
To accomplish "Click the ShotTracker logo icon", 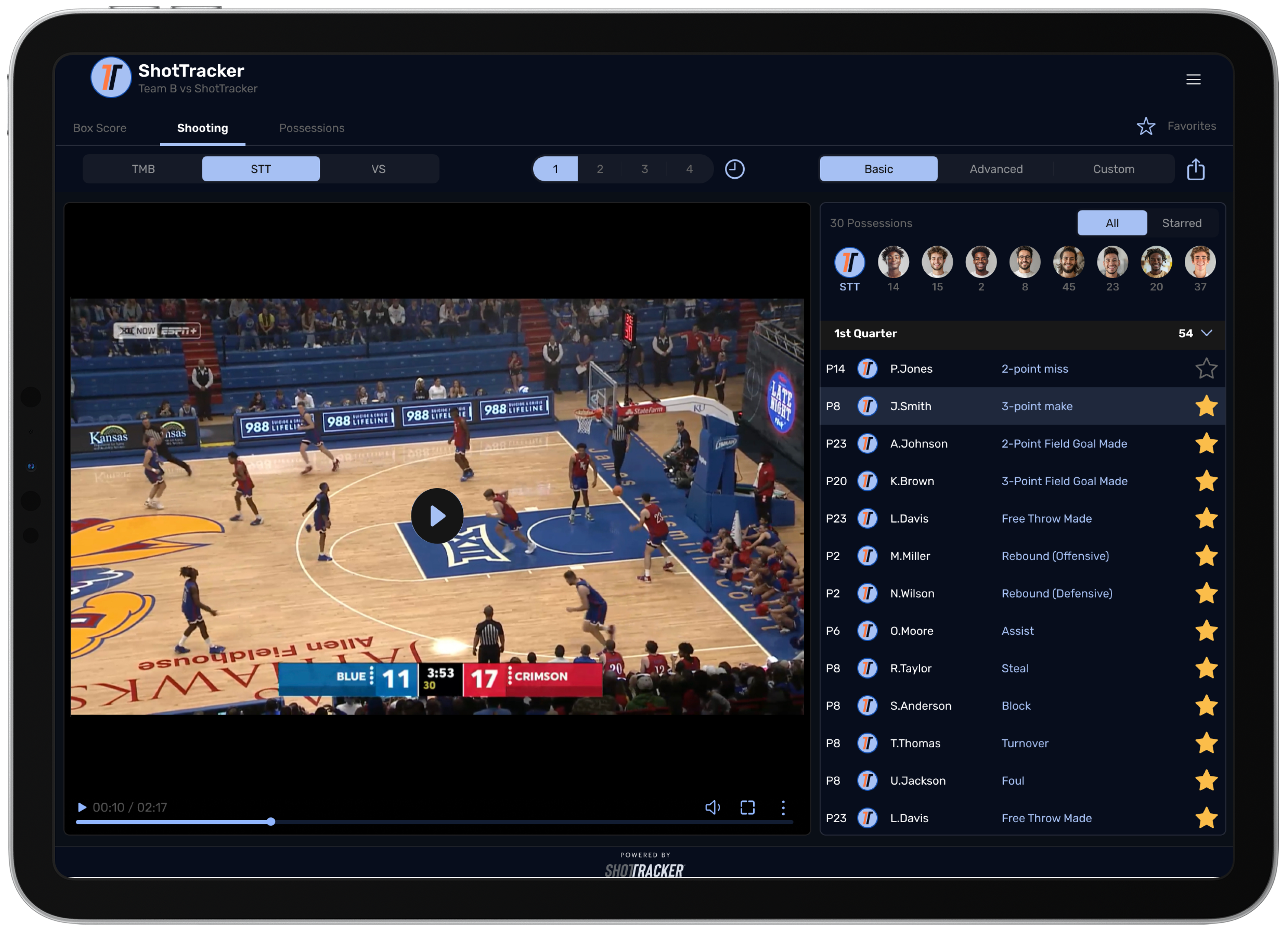I will pos(111,77).
